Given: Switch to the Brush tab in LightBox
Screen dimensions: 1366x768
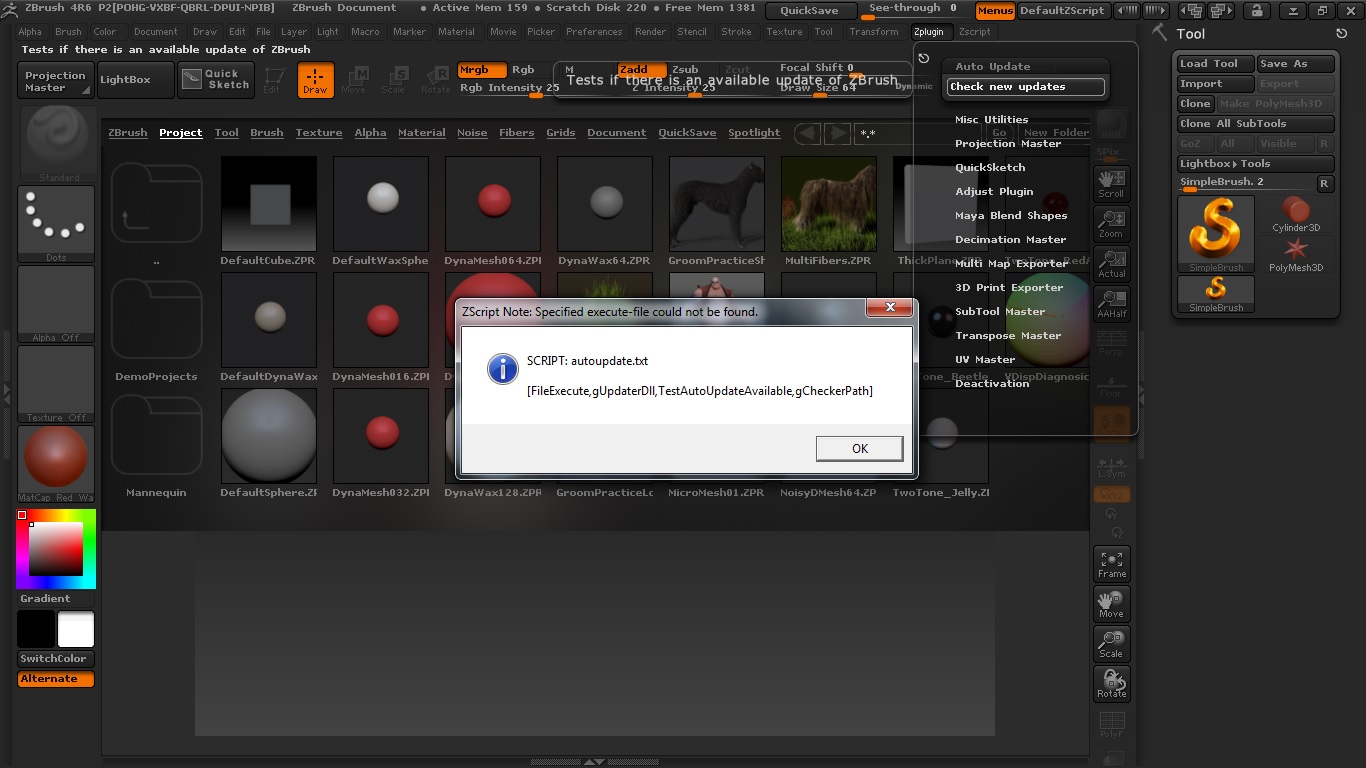Looking at the screenshot, I should tap(267, 133).
